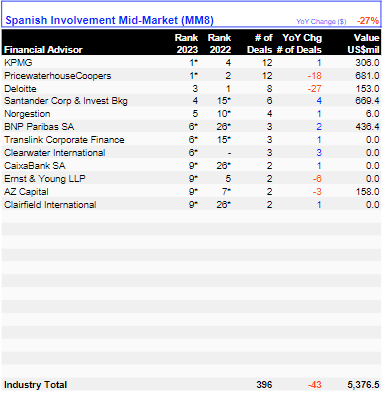Image resolution: width=387 pixels, height=395 pixels.
Task: Select the Deloitte advisor name
Action: point(20,89)
